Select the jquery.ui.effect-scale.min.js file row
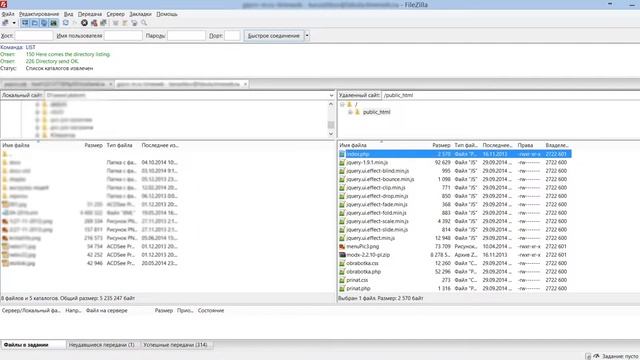Screen dimensions: 640x360 (455, 221)
